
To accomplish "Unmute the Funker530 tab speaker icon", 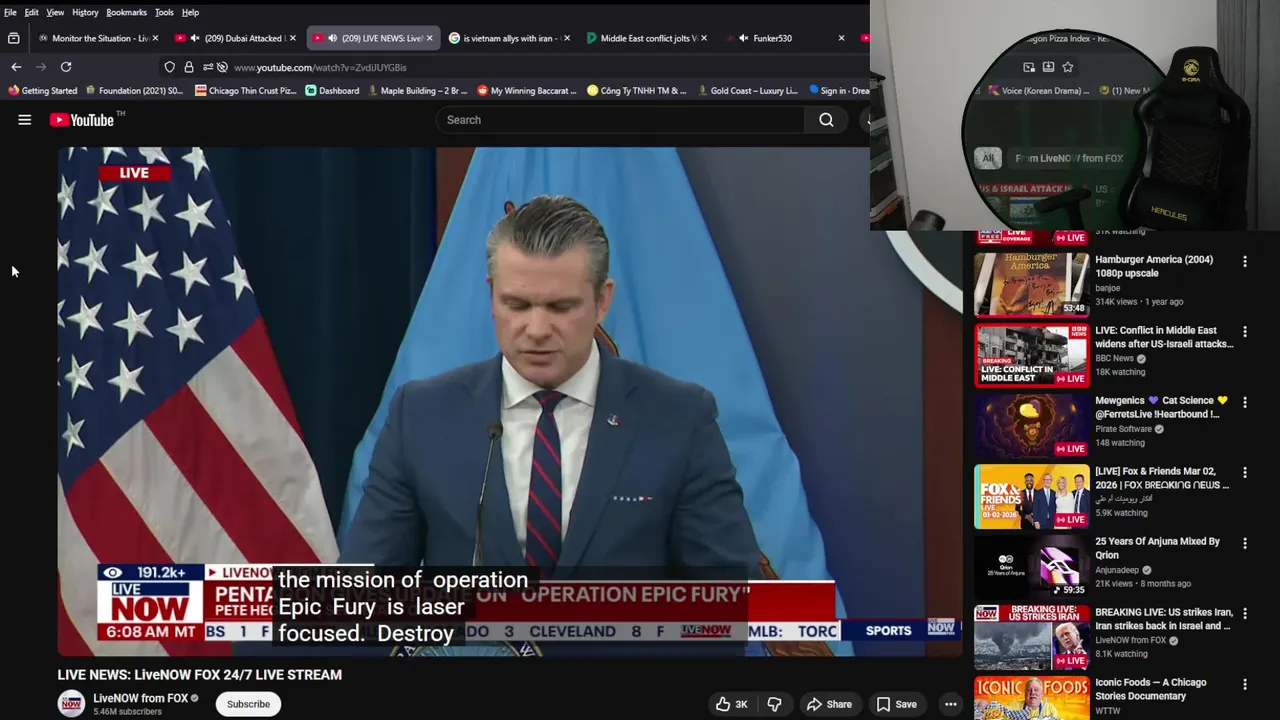I will click(x=743, y=38).
